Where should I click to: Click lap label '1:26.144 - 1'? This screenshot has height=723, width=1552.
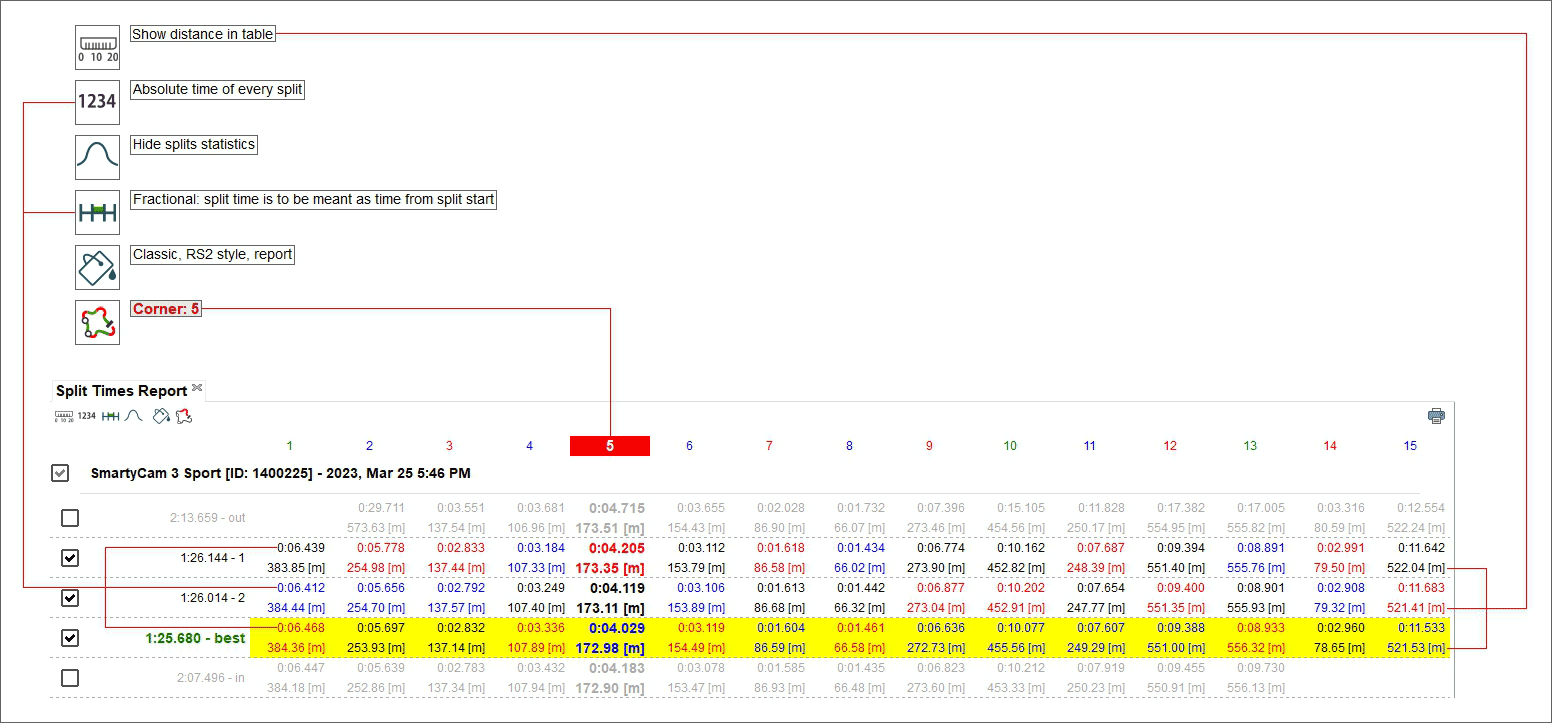[213, 558]
